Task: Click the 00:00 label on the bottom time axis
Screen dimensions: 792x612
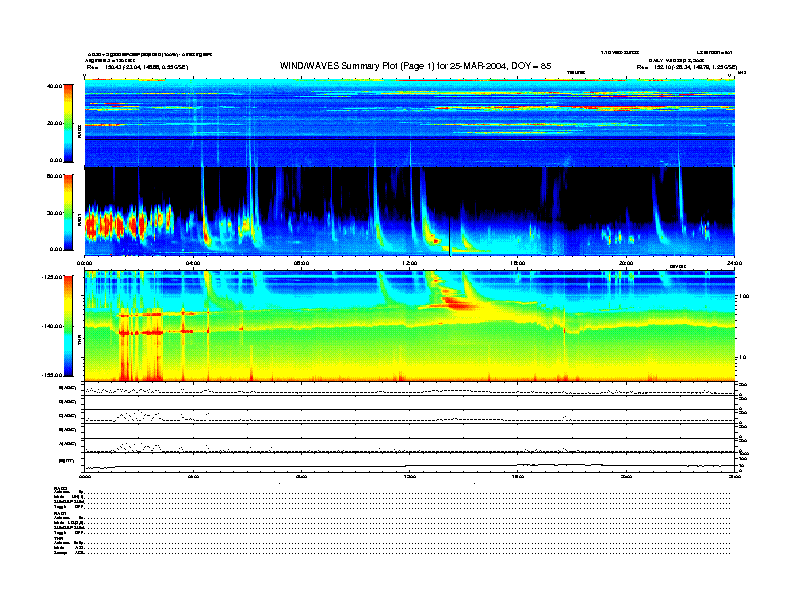Action: point(86,477)
